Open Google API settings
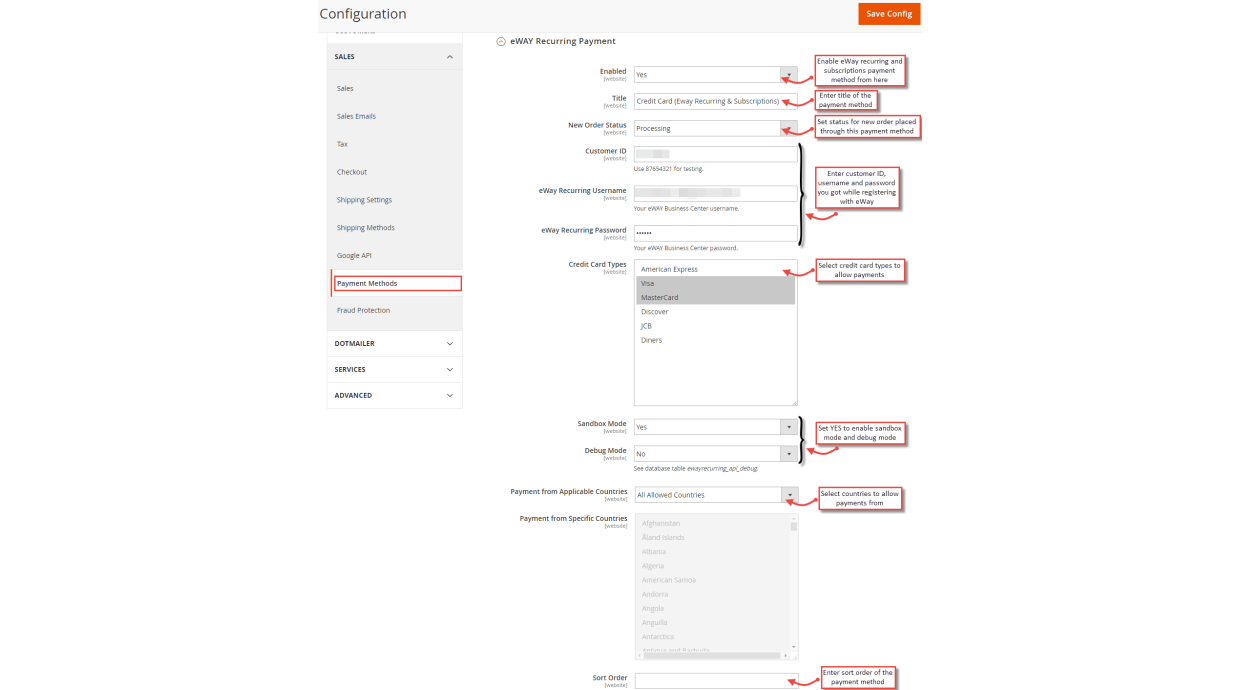The image size is (1239, 690). coord(354,256)
